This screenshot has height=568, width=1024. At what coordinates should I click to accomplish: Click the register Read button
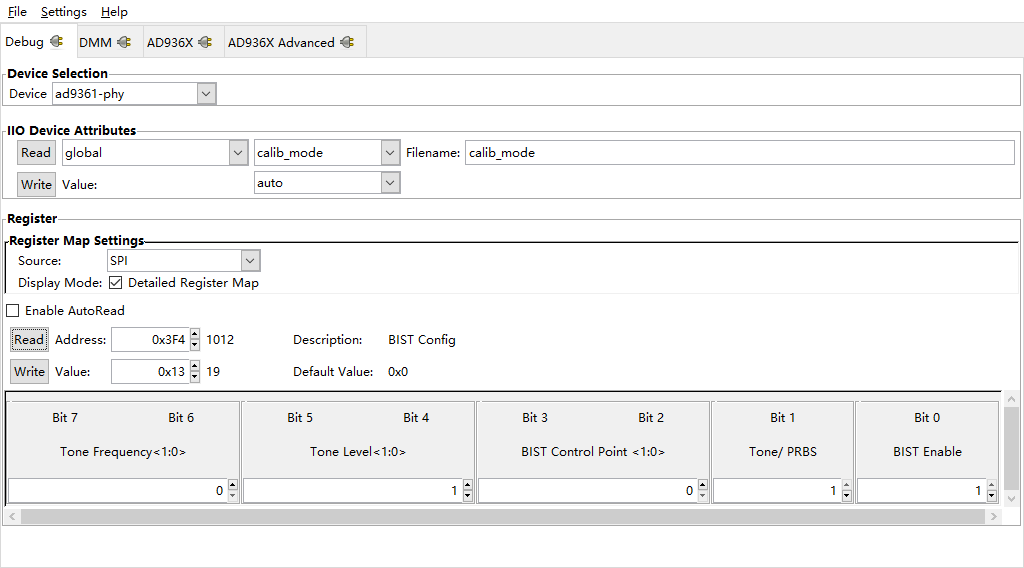29,339
